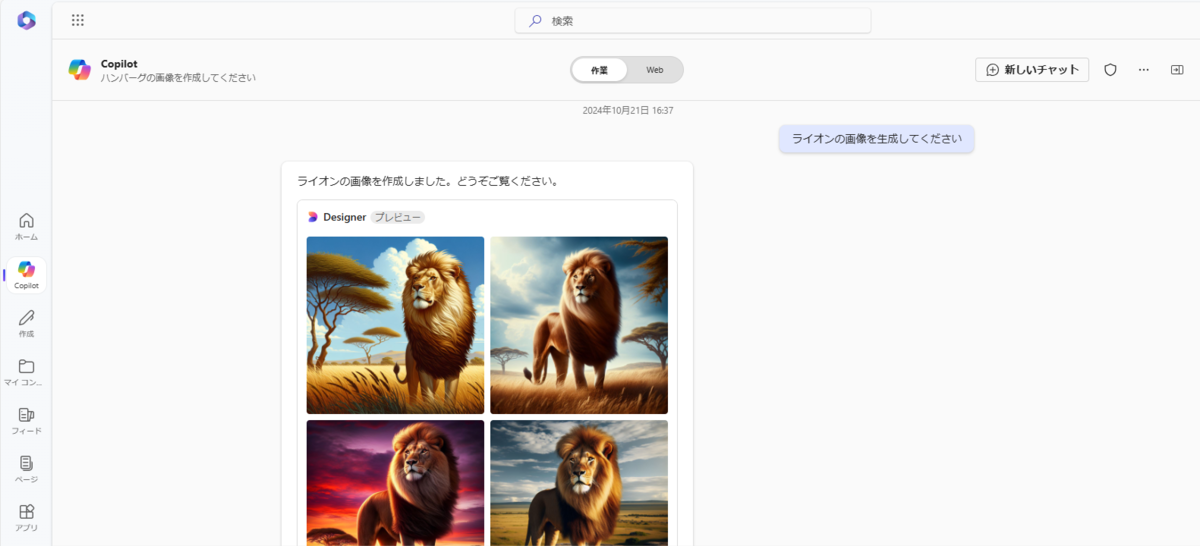Open Apps (アプリ) in sidebar

point(27,517)
